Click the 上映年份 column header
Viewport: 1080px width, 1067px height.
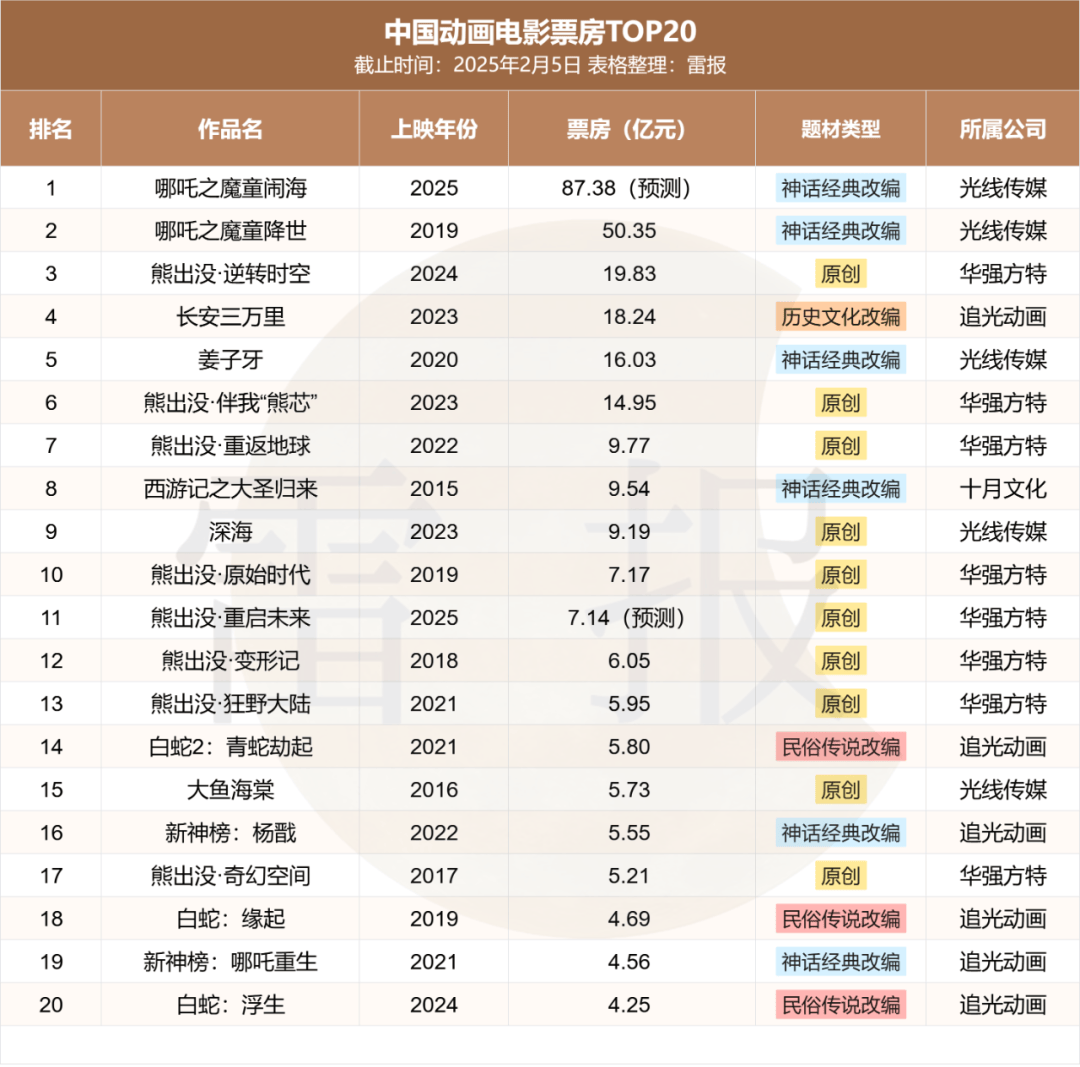click(434, 129)
